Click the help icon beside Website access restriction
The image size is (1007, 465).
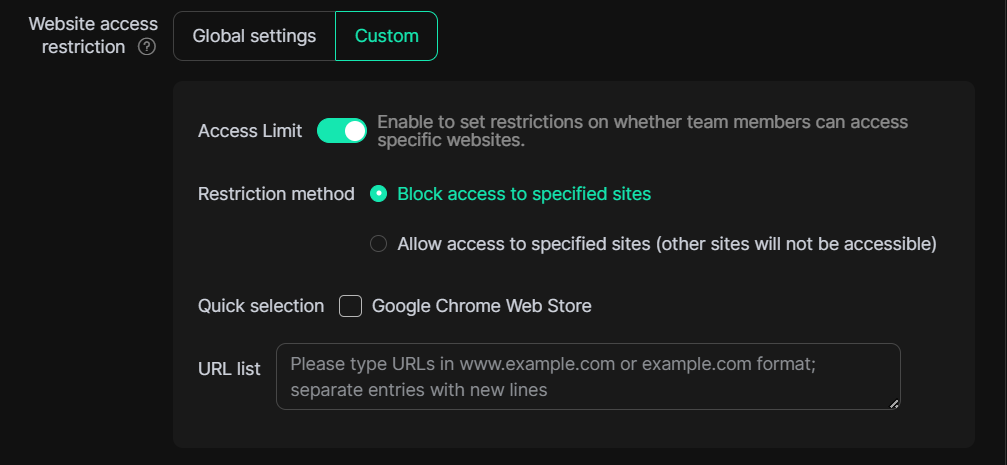pyautogui.click(x=147, y=47)
